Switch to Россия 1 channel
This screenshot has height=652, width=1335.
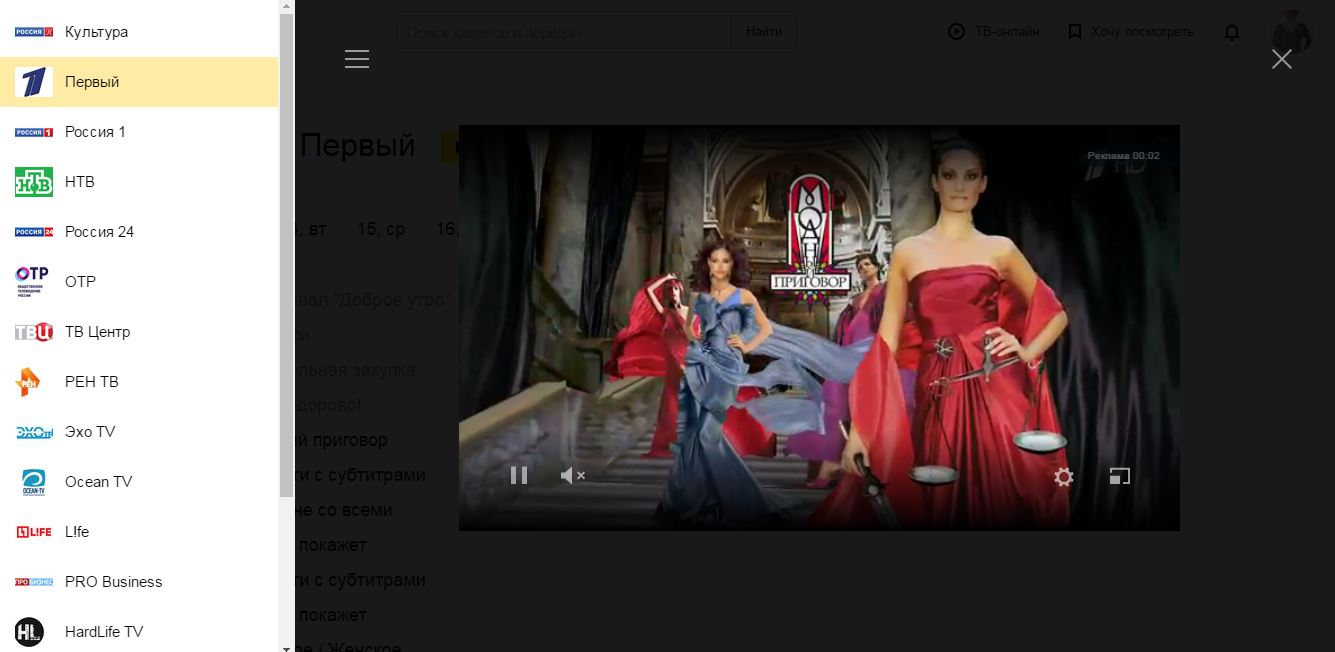click(x=139, y=132)
